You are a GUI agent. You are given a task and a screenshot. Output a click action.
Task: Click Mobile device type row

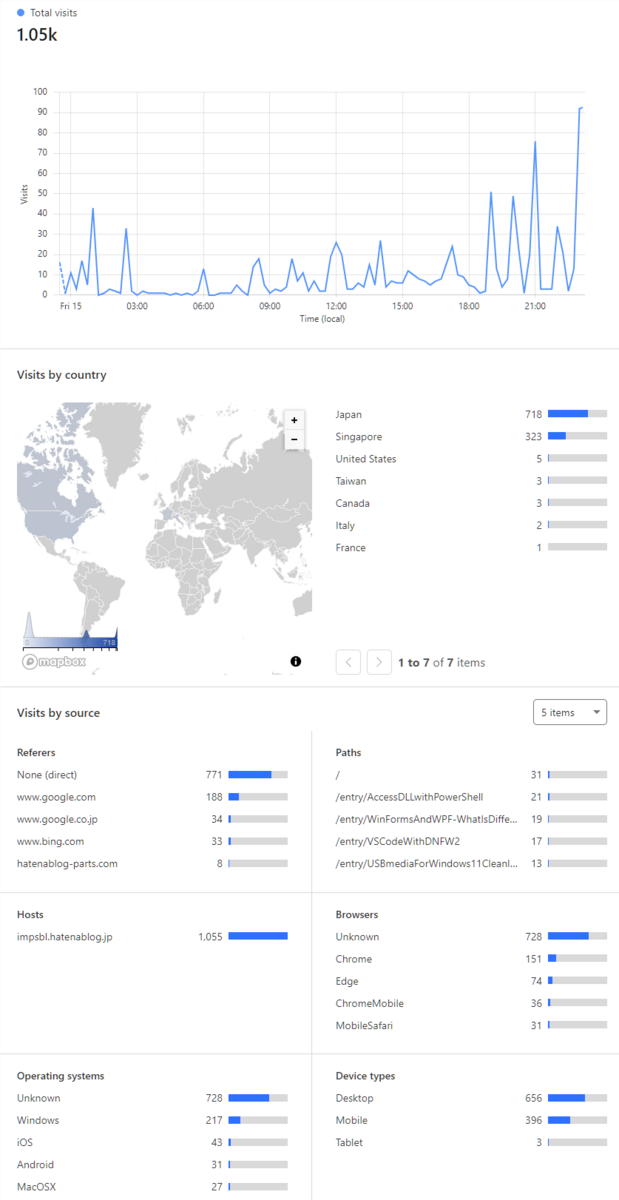(x=471, y=1120)
